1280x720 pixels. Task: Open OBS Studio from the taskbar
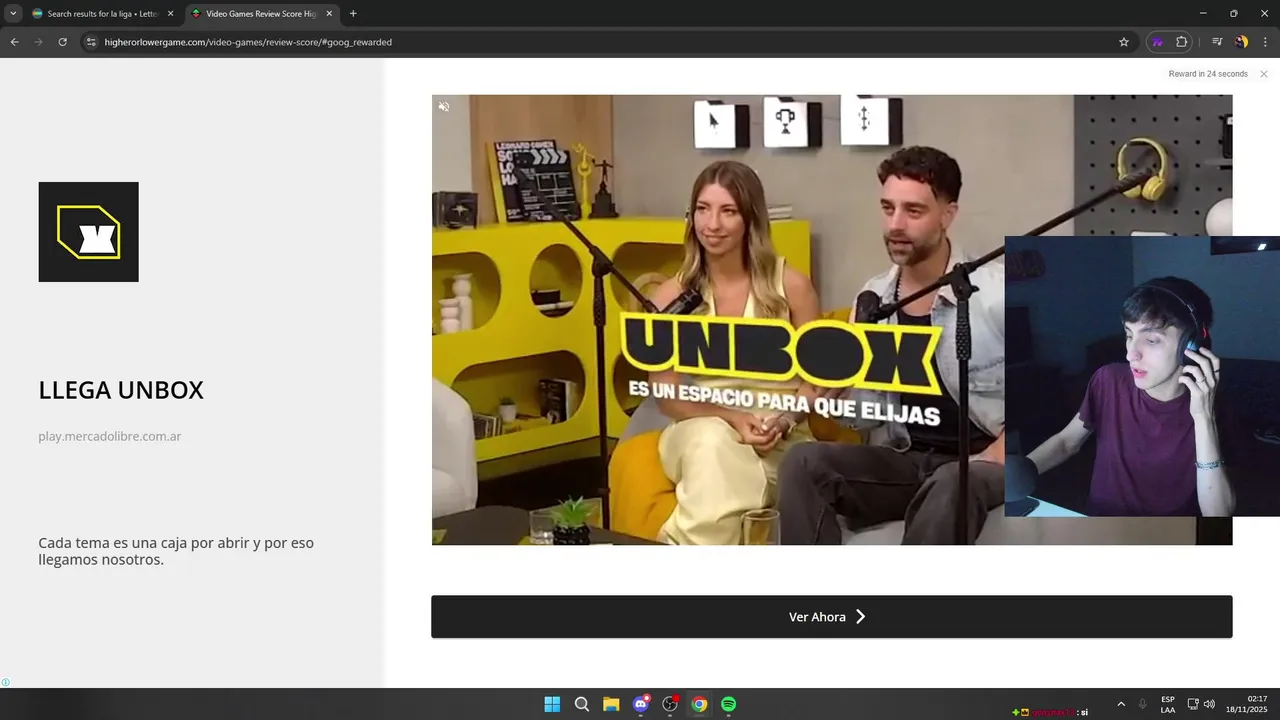(670, 704)
